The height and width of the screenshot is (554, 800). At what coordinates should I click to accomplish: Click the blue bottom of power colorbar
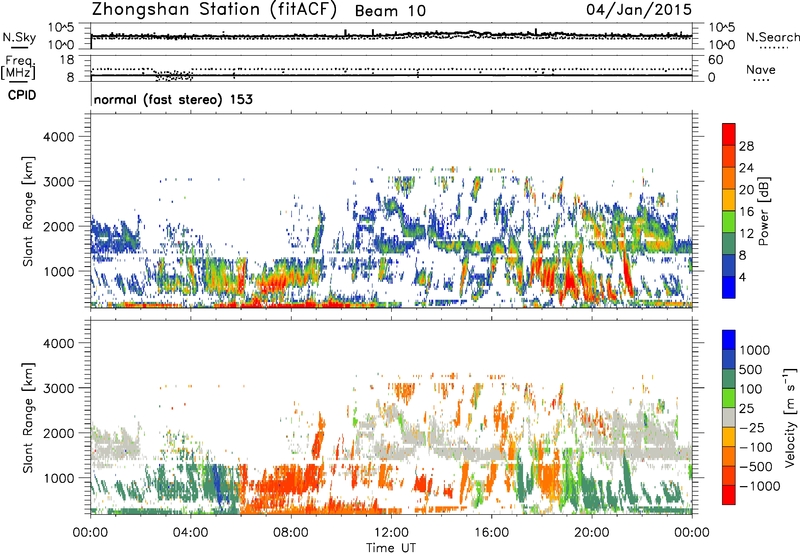coord(729,287)
